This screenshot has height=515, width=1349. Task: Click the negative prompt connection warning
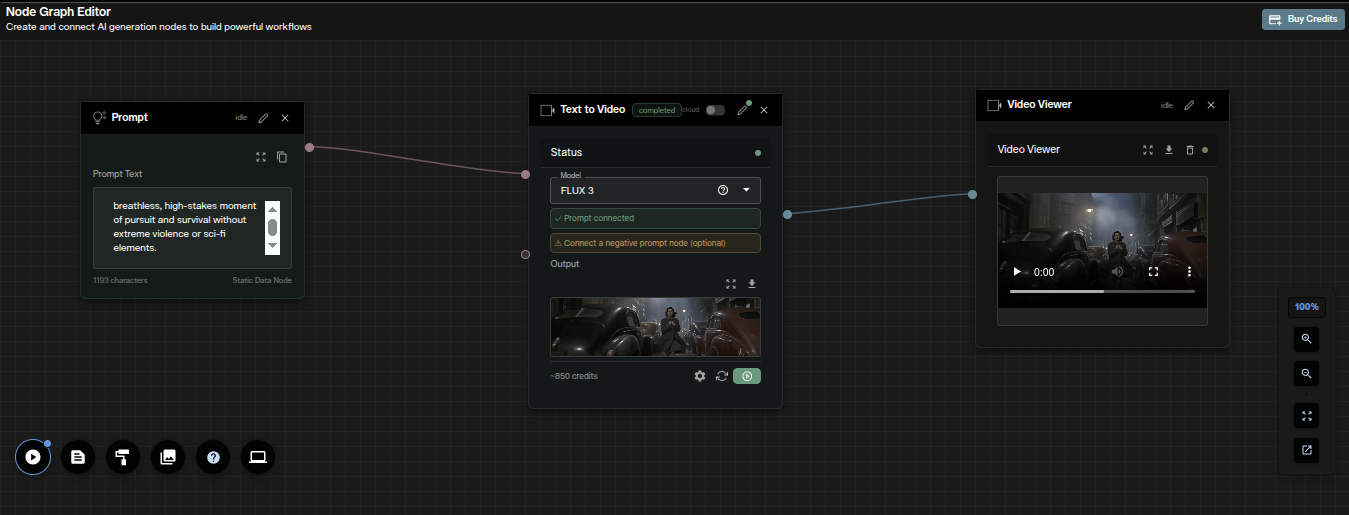tap(655, 243)
